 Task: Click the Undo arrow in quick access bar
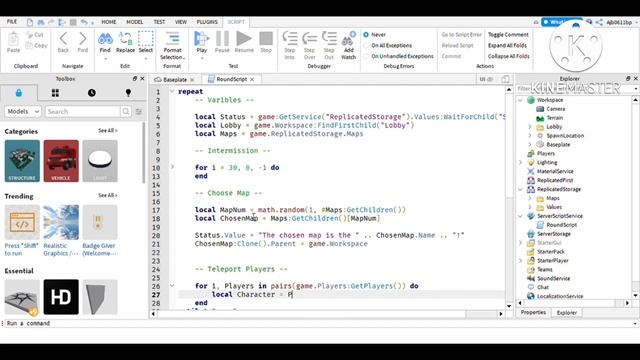[x=84, y=22]
